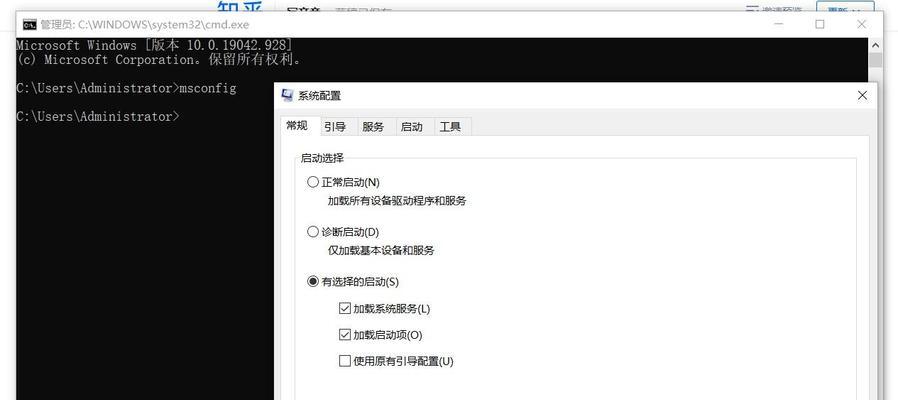Maximize the cmd.exe window
This screenshot has height=400, width=898.
tap(820, 24)
